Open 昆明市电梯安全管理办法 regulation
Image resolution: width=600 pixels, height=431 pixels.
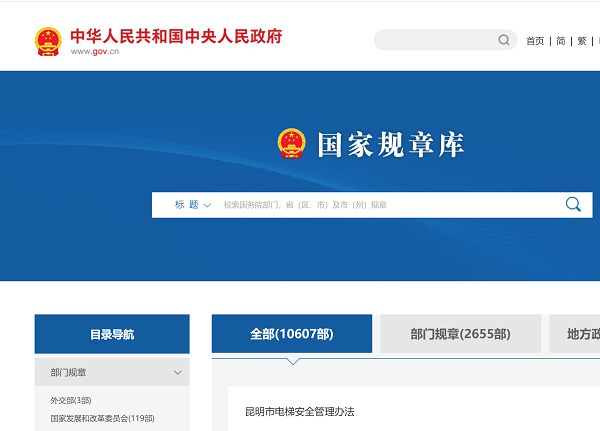pos(300,412)
